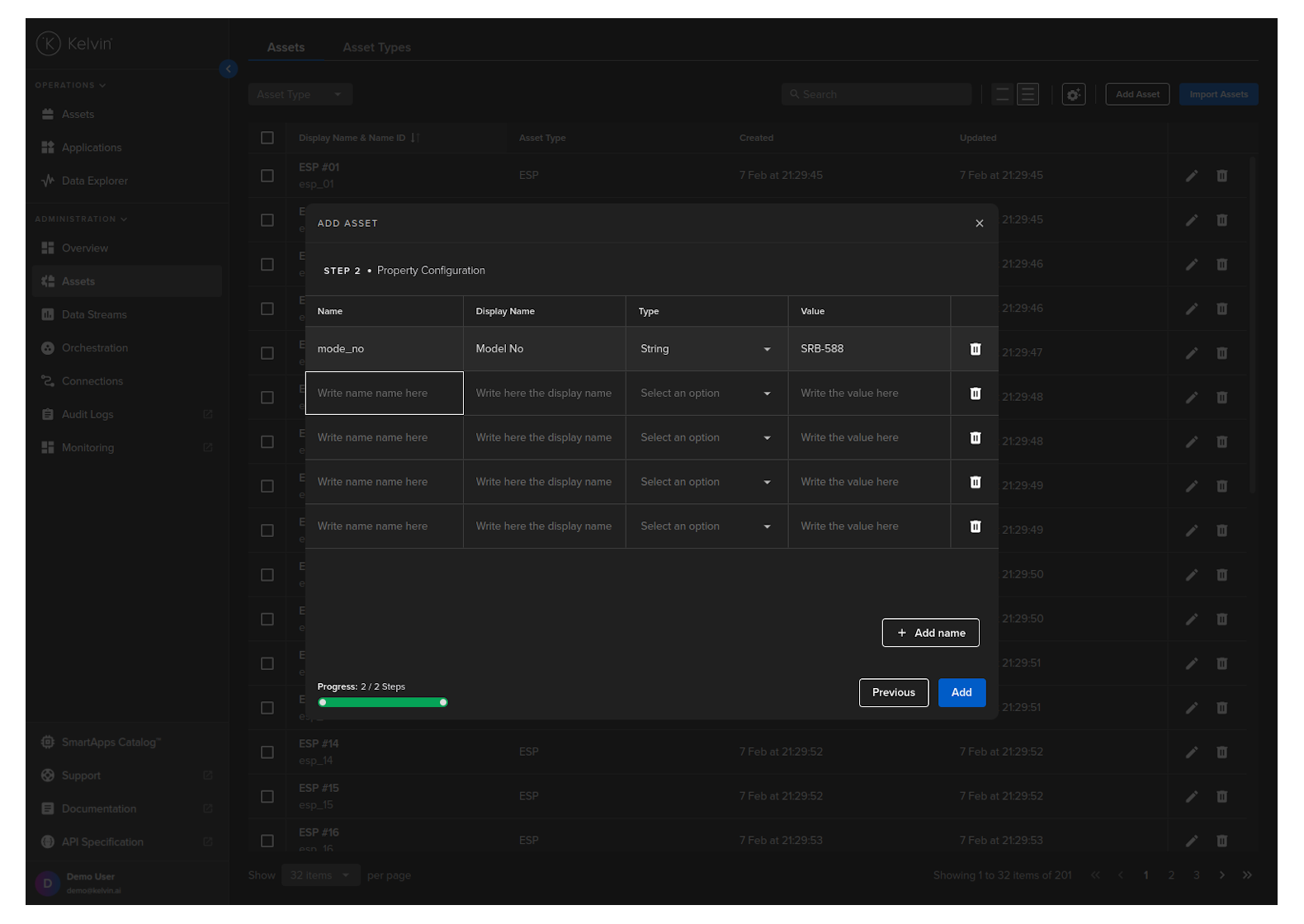Click the edit pencil for ESP #01
Viewport: 1304px width, 924px height.
point(1191,176)
